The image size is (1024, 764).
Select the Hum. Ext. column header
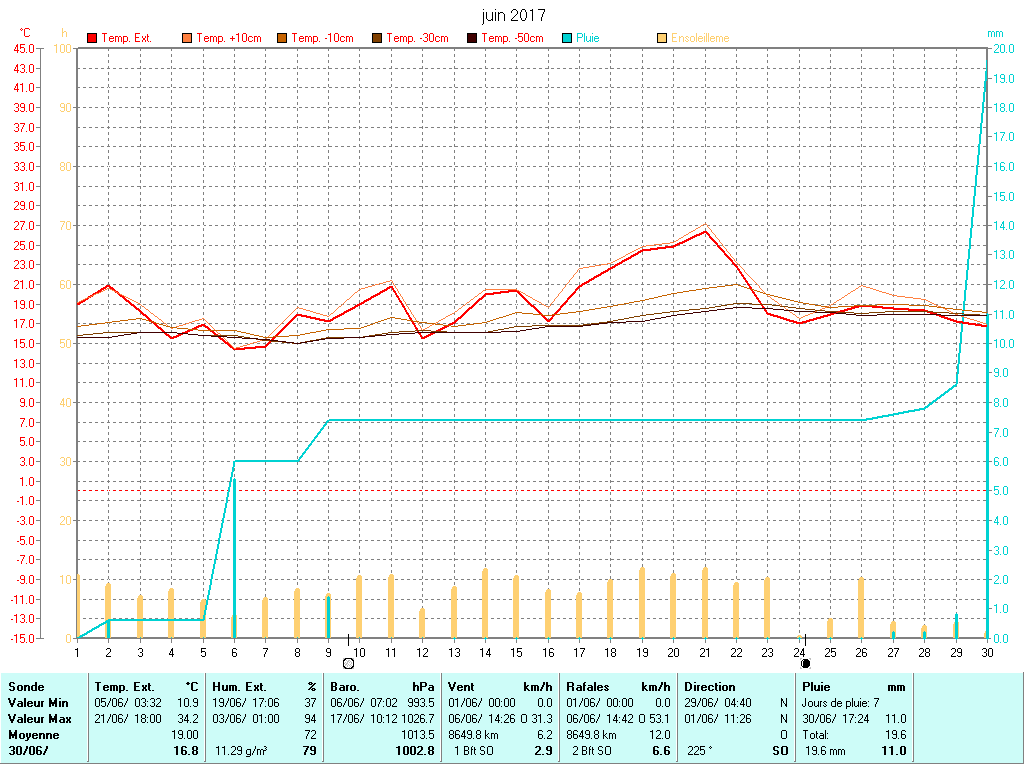point(264,687)
